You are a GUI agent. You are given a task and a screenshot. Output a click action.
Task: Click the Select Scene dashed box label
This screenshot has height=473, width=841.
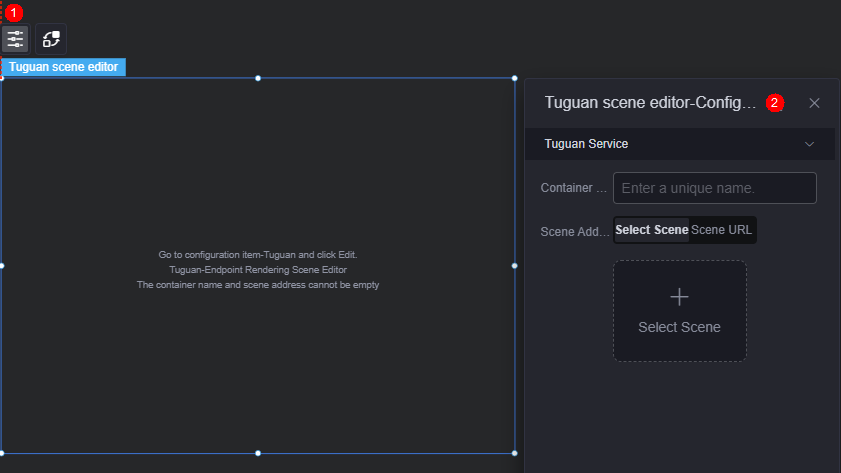pos(679,327)
